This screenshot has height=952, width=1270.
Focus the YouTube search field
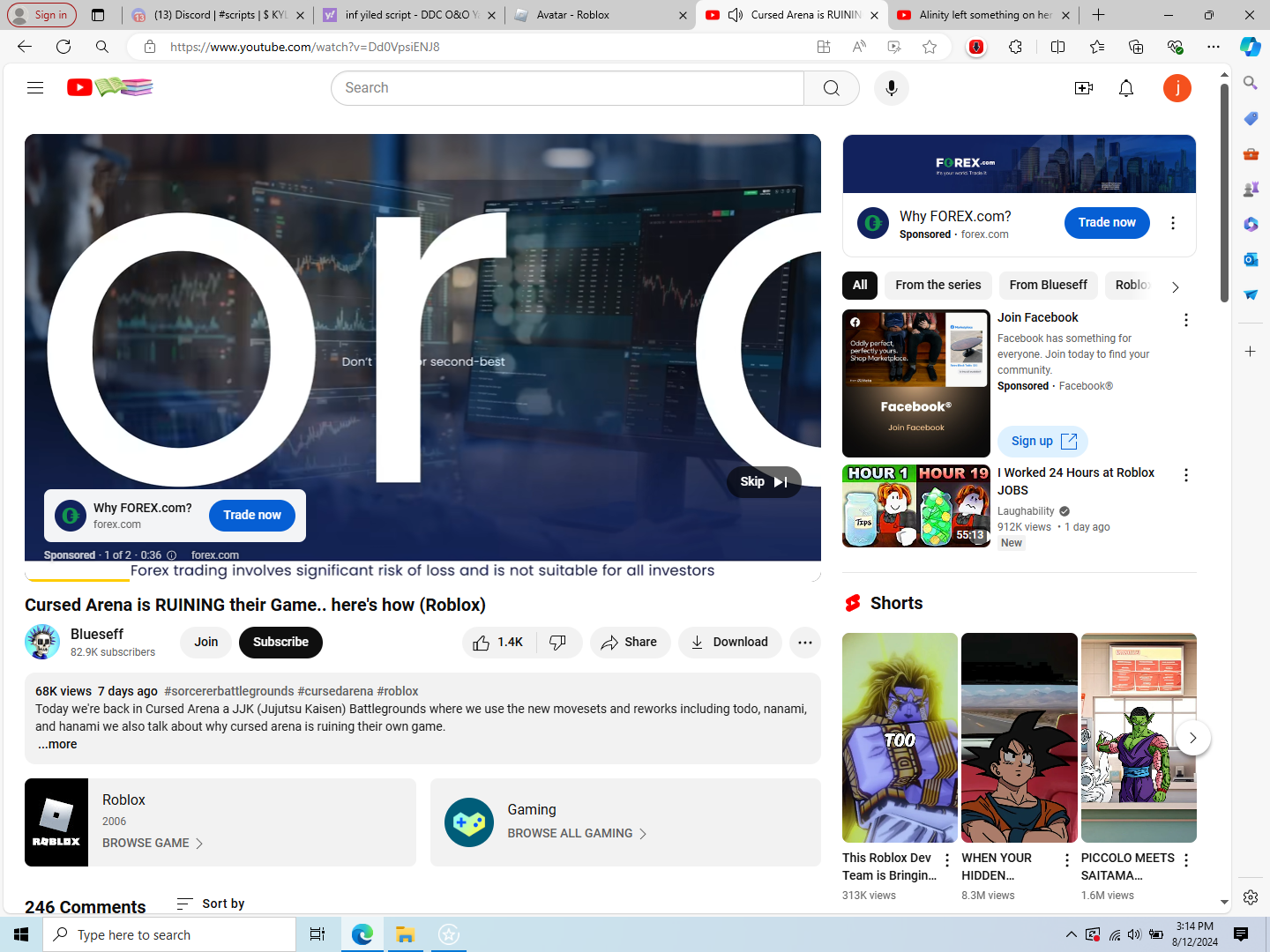(567, 88)
